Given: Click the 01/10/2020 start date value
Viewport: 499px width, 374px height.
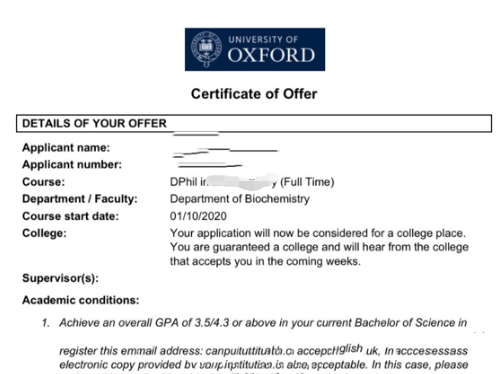Looking at the screenshot, I should (x=198, y=216).
